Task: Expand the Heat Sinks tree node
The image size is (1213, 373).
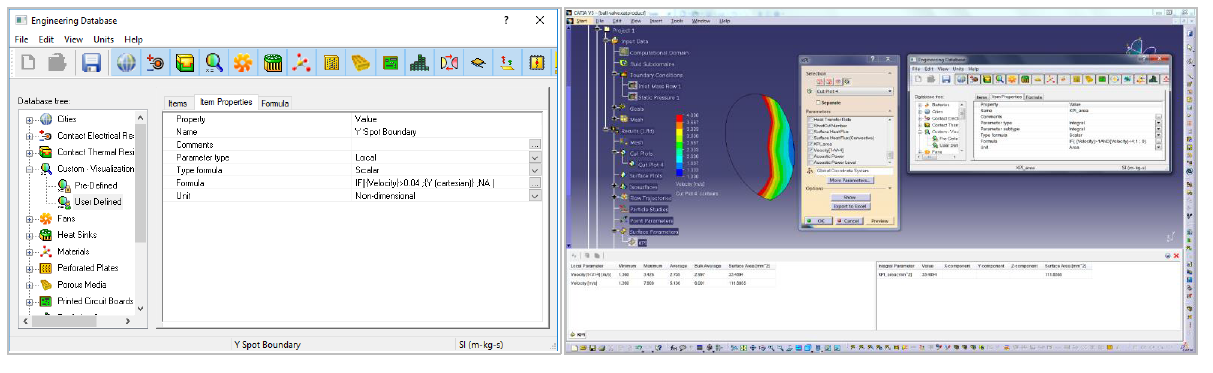Action: pos(30,235)
